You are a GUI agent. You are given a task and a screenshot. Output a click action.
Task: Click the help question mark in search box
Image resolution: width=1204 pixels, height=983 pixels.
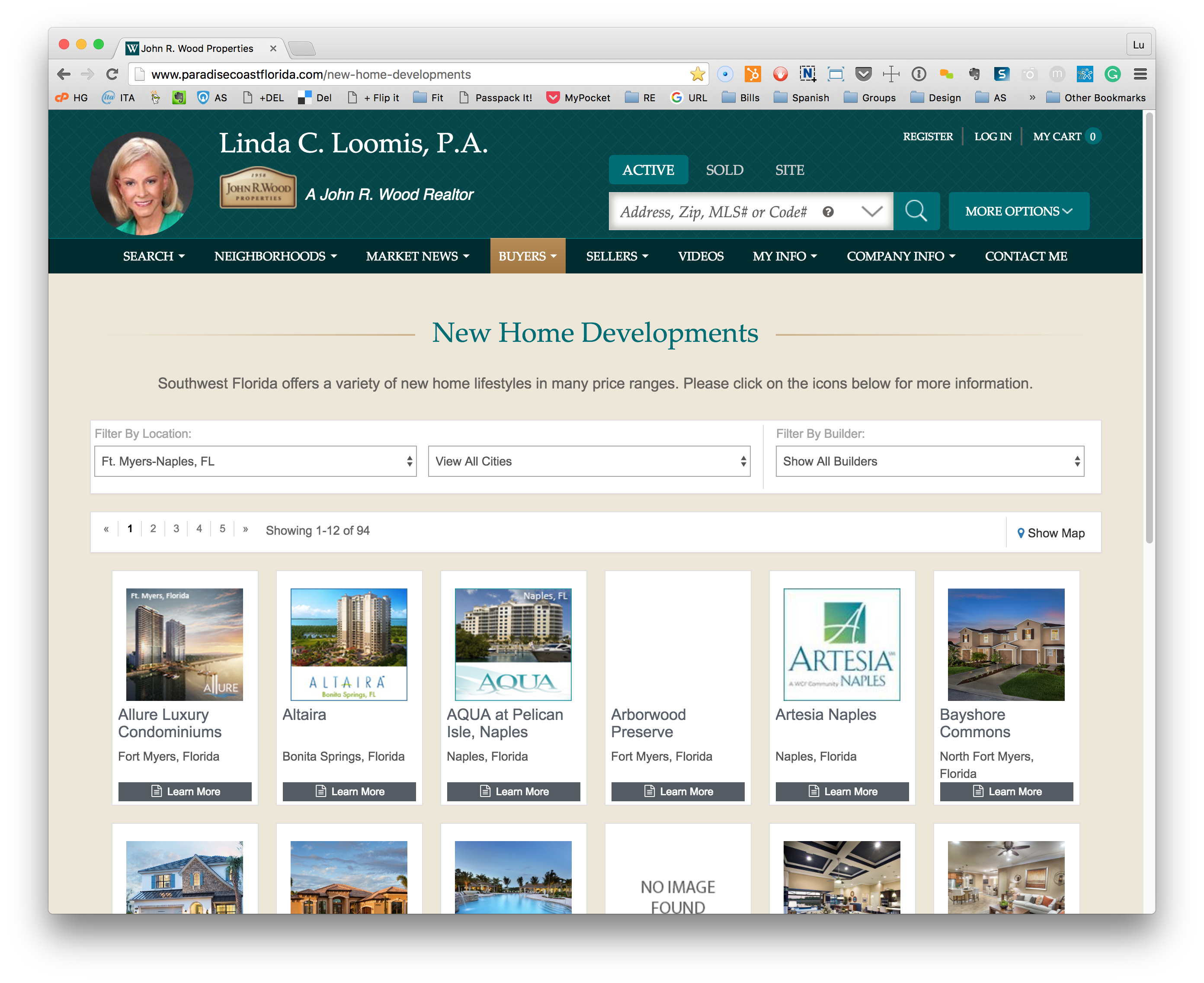tap(828, 212)
